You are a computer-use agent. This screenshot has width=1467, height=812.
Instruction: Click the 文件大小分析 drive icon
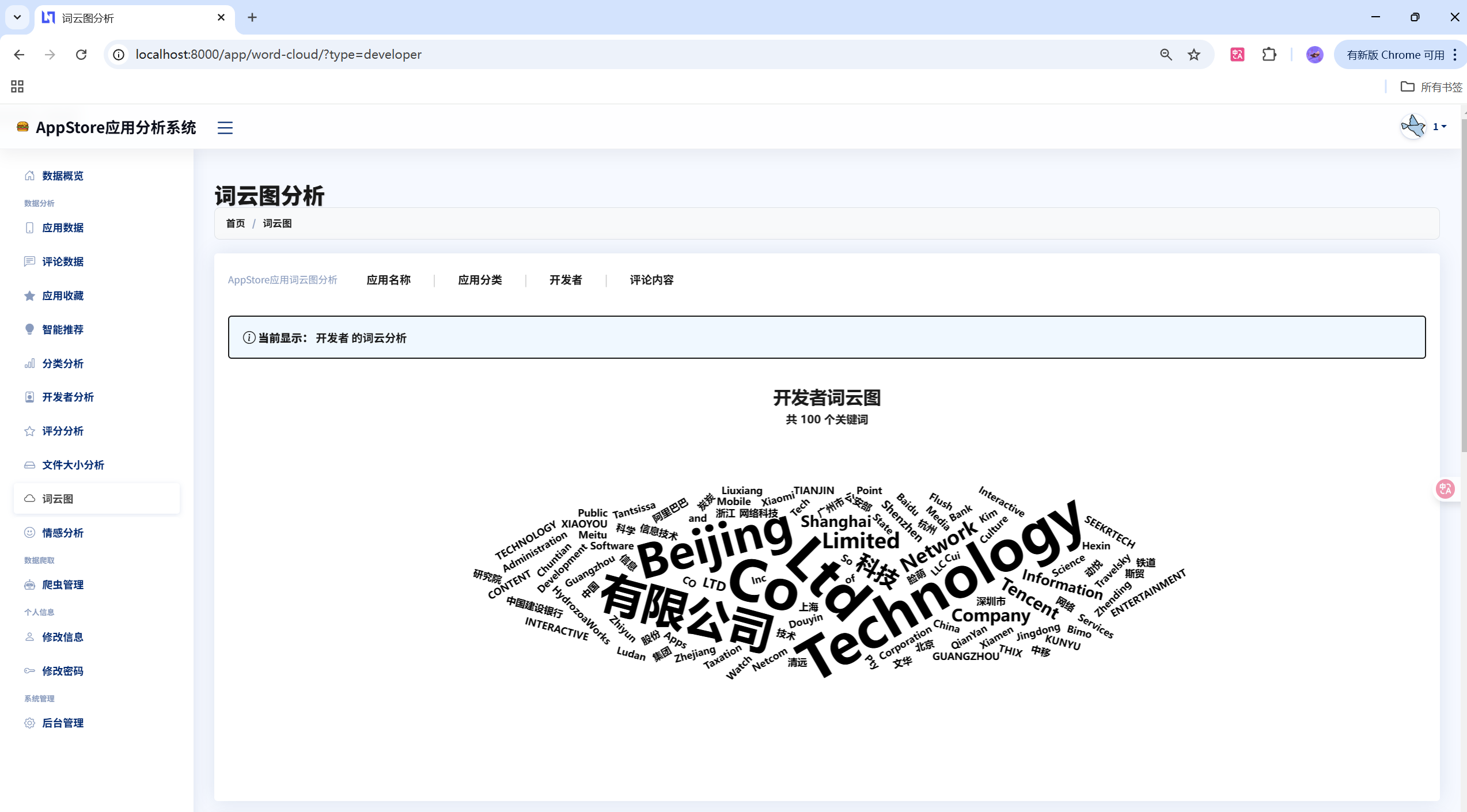29,465
